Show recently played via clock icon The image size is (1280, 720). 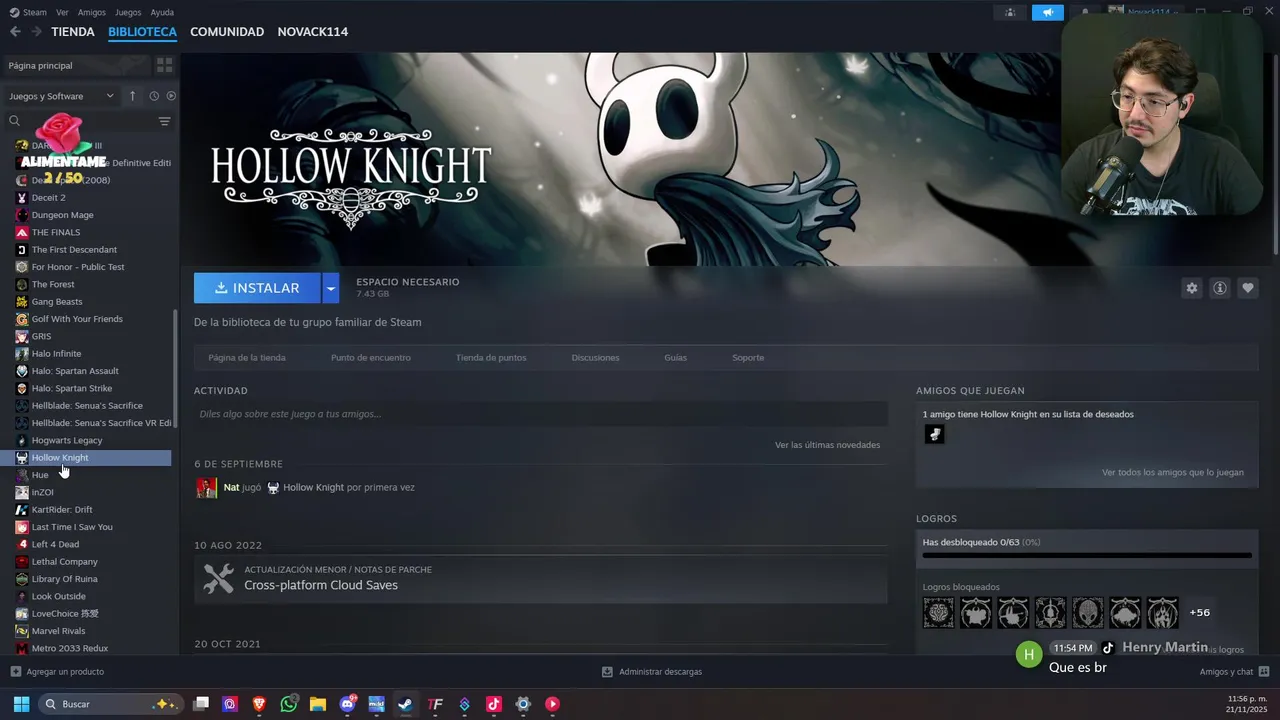[x=154, y=96]
